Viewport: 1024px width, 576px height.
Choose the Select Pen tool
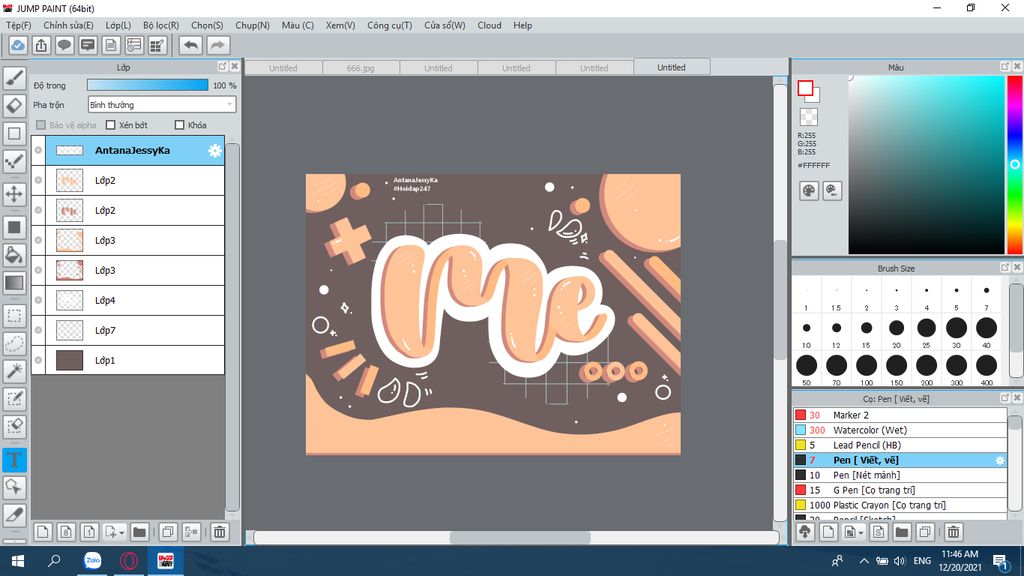pos(14,398)
